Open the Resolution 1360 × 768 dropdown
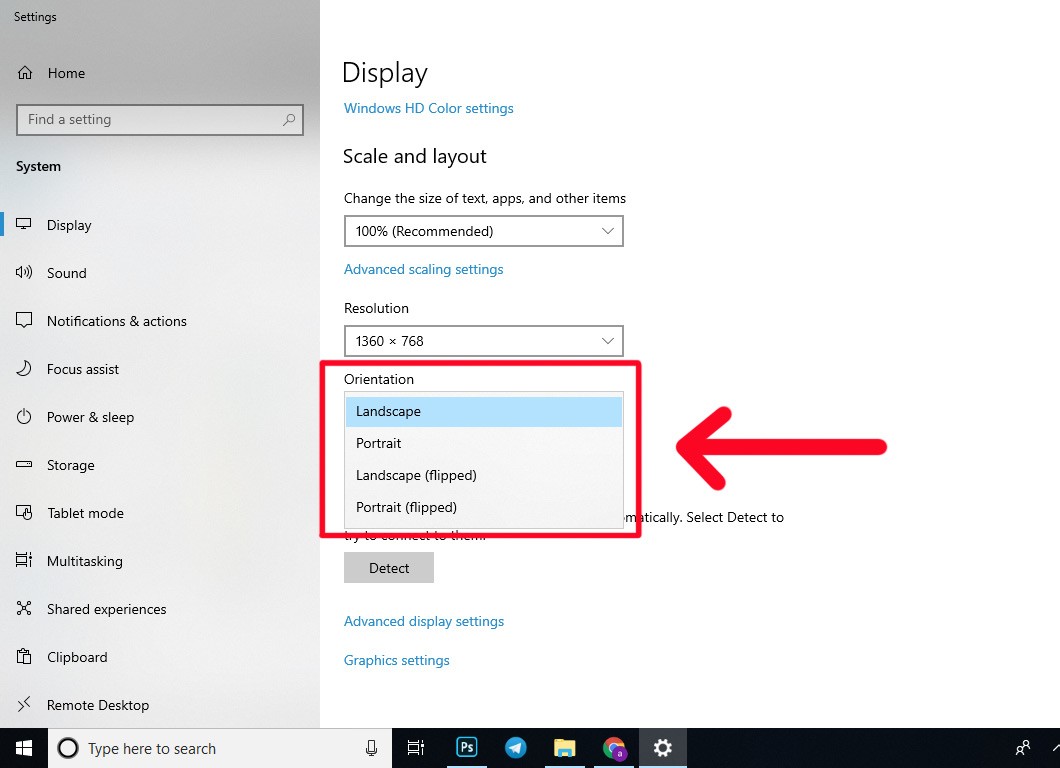Screen dimensions: 1060x768 pyautogui.click(x=483, y=341)
